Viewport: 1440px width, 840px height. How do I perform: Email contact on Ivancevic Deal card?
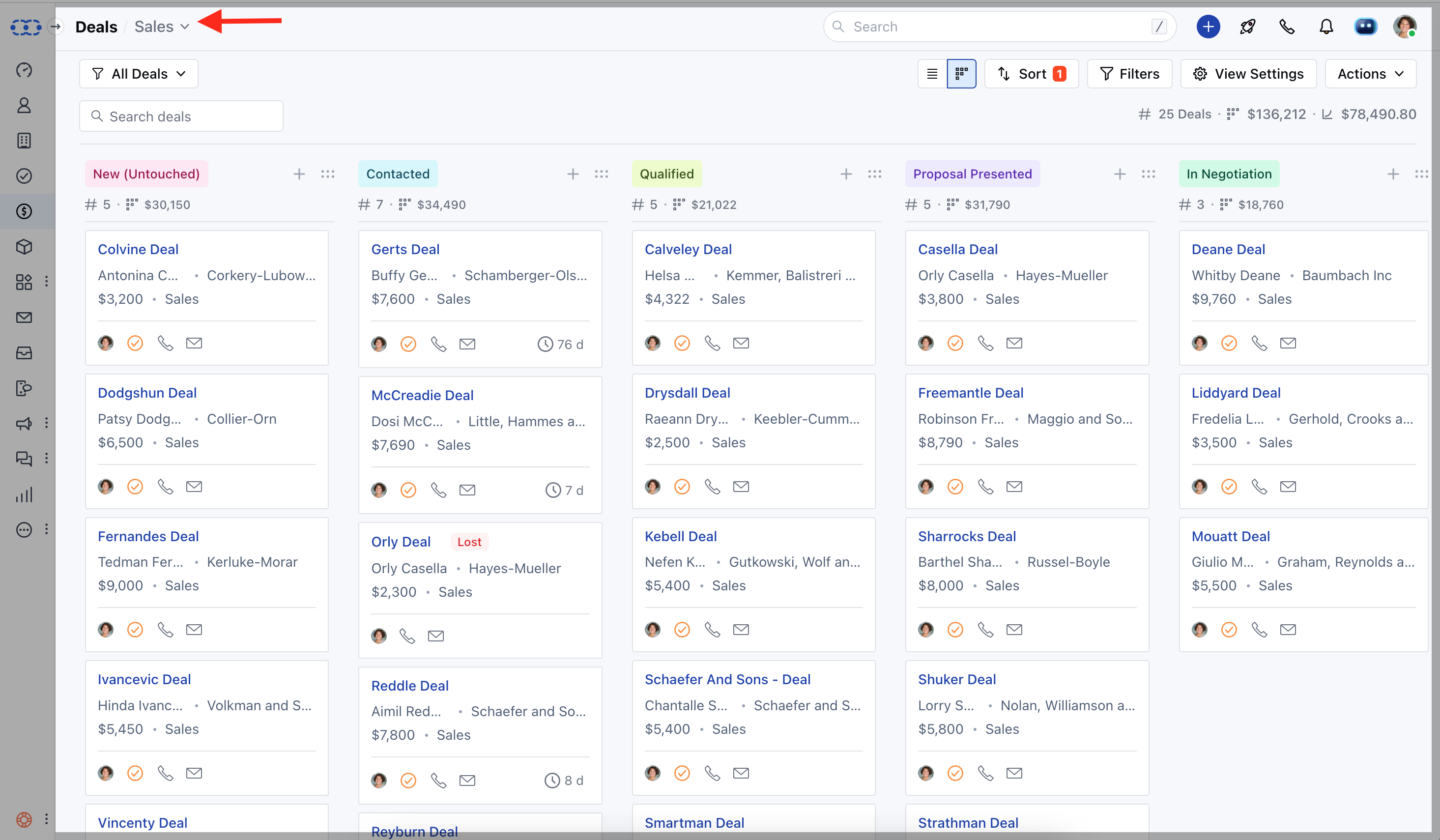(194, 773)
